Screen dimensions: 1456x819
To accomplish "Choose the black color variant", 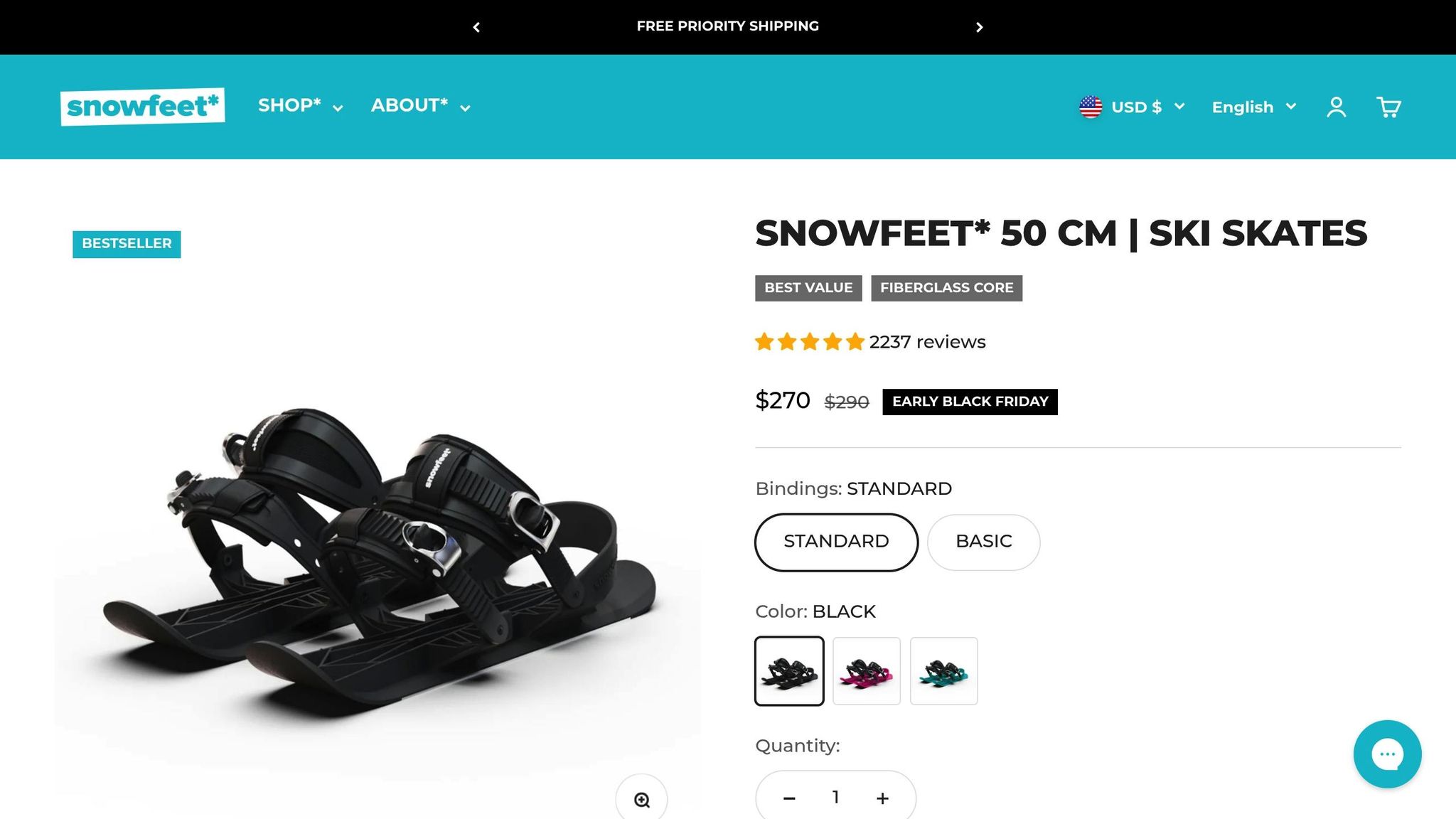I will 789,671.
